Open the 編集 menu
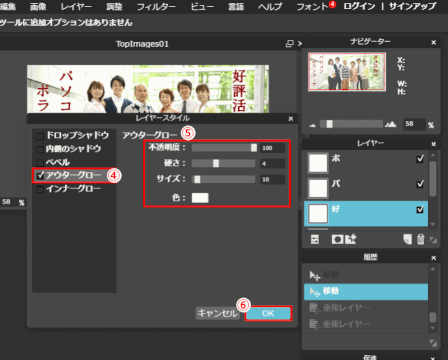The width and height of the screenshot is (448, 360). pos(7,6)
